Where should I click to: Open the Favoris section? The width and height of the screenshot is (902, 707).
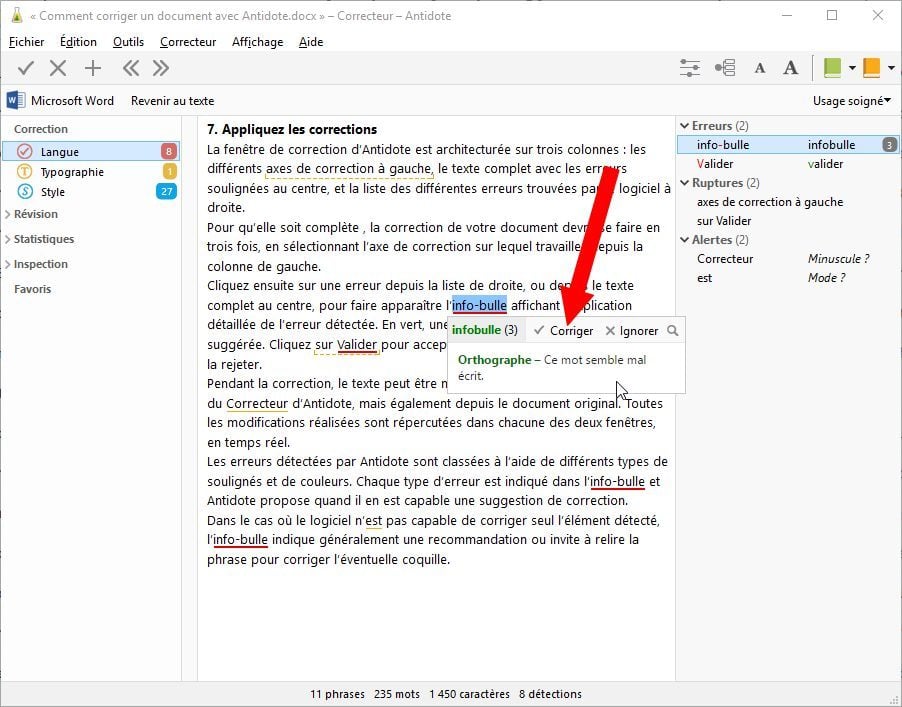coord(32,289)
